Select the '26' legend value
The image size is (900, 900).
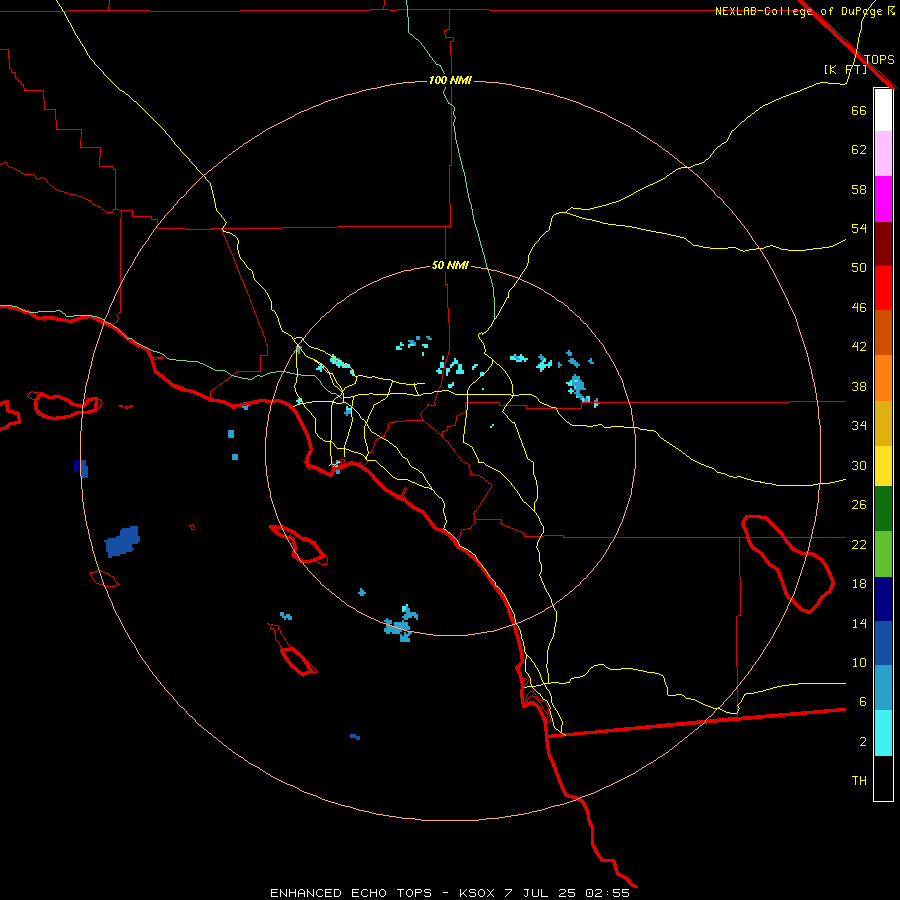click(859, 505)
